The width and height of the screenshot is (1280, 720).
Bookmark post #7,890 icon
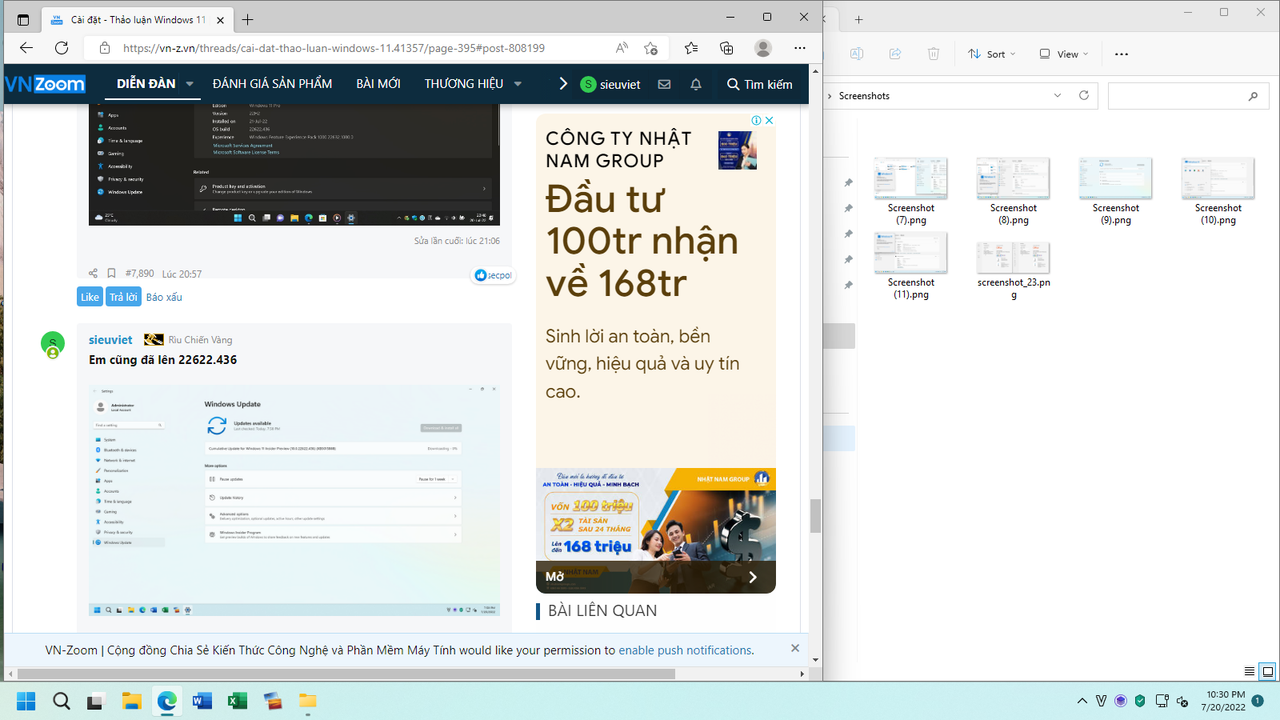tap(113, 273)
